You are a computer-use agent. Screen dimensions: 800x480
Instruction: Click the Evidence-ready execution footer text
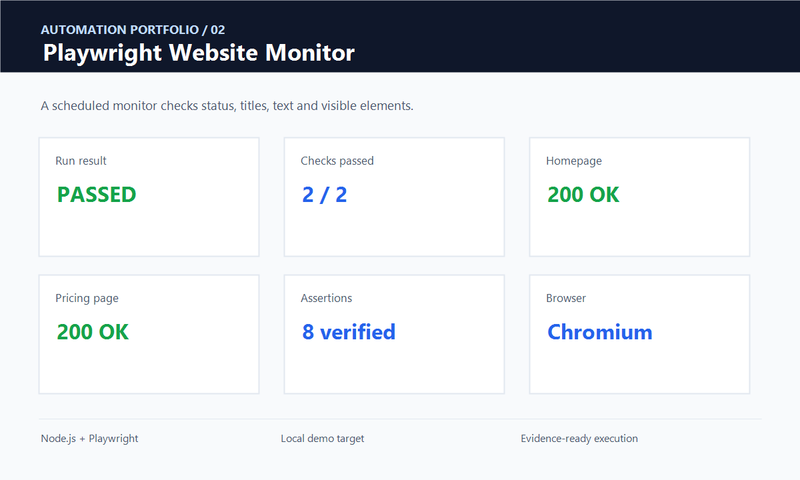click(x=579, y=438)
